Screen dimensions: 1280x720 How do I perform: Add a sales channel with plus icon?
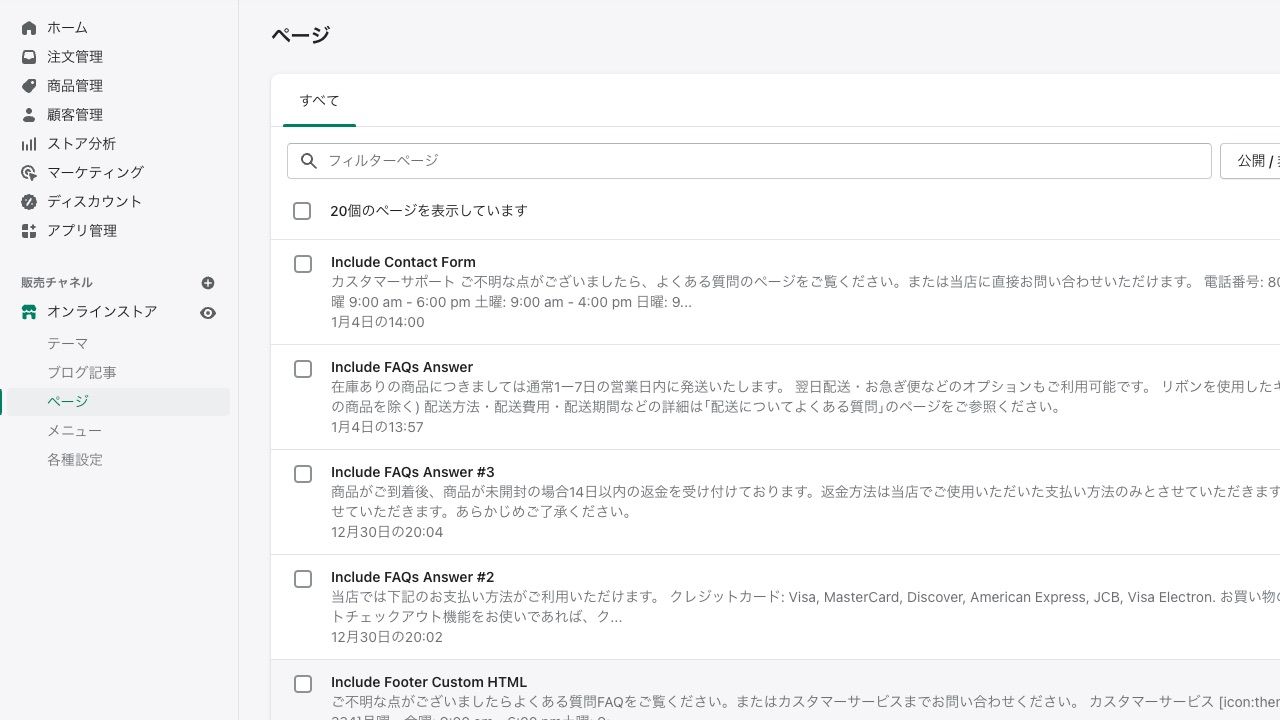point(208,283)
